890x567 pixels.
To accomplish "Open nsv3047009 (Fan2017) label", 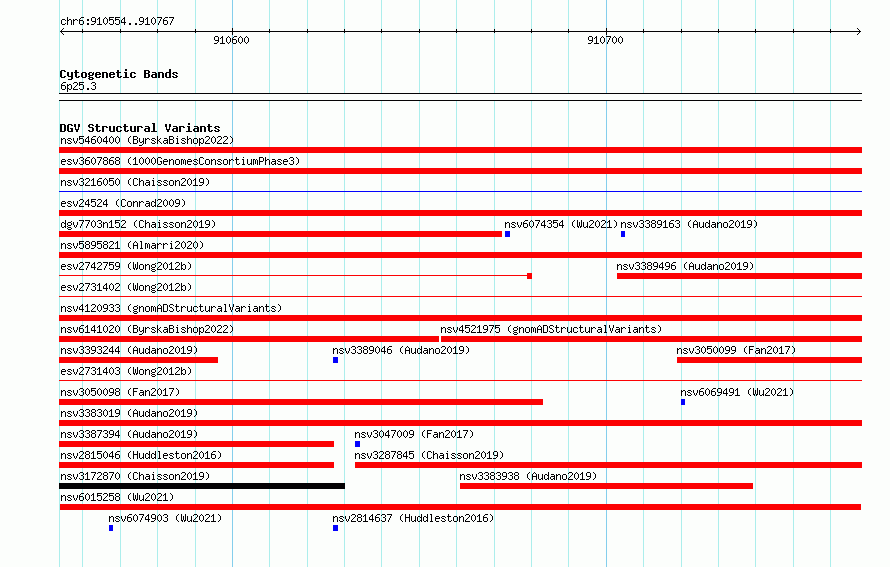I will click(x=414, y=434).
